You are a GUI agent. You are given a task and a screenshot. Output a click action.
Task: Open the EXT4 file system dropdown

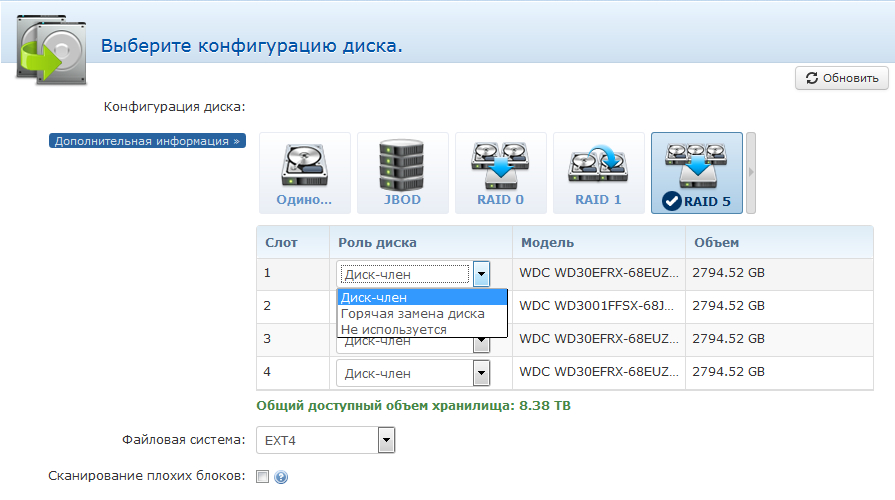pyautogui.click(x=387, y=440)
